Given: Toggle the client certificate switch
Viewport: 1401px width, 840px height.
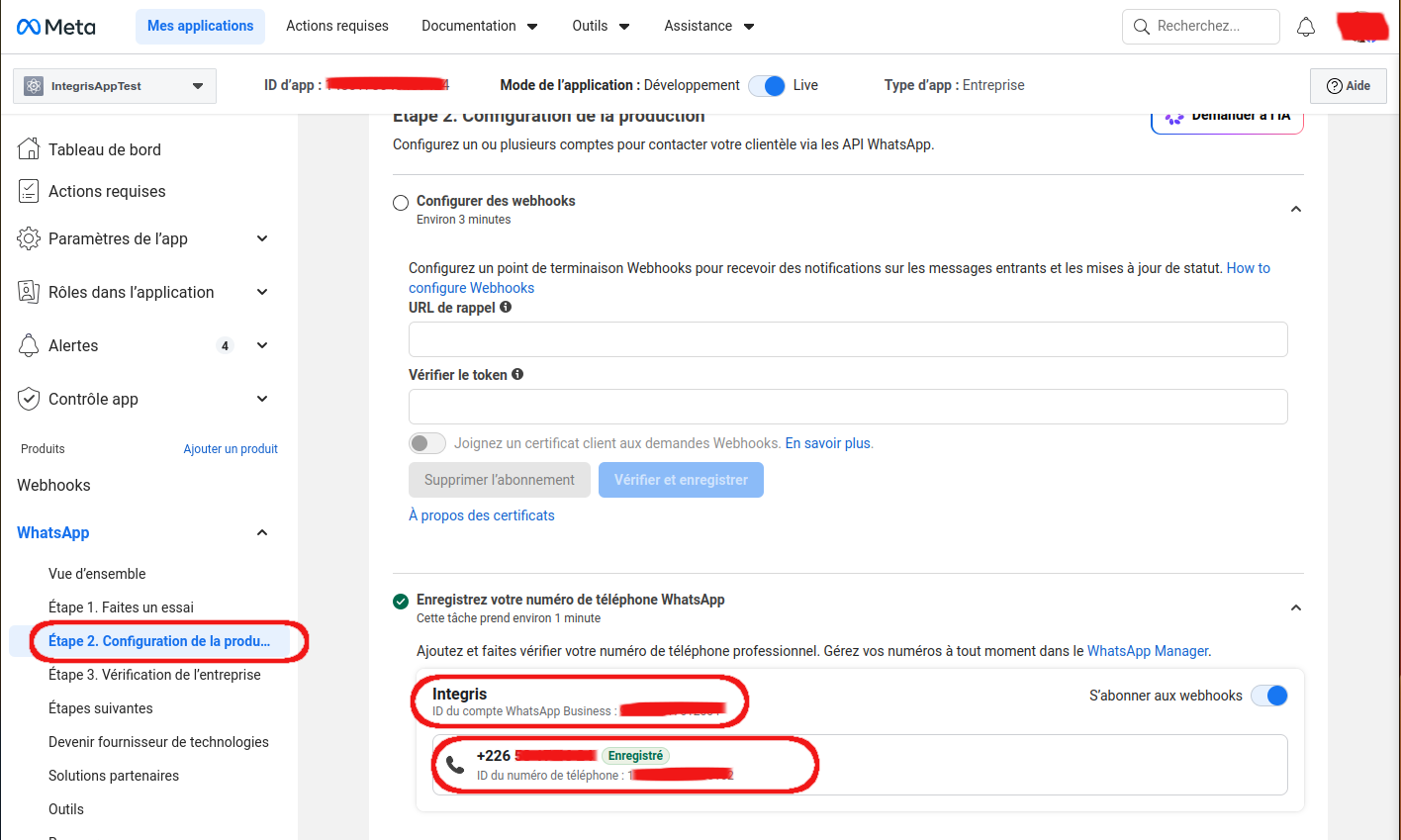Looking at the screenshot, I should [x=427, y=443].
